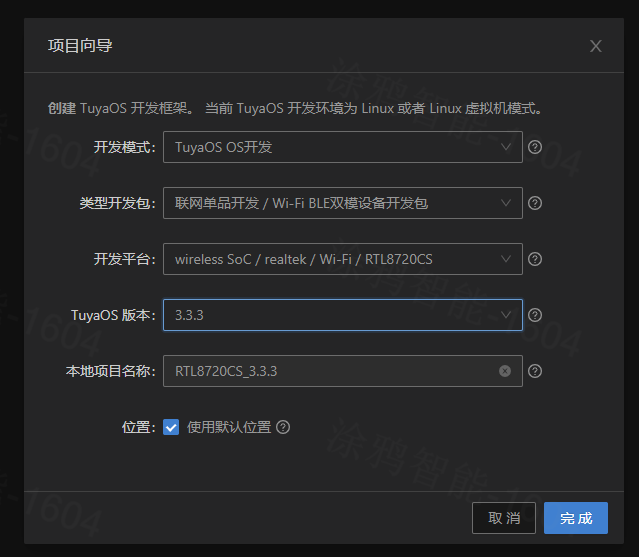Image resolution: width=639 pixels, height=557 pixels.
Task: Click the 项目向导 dialog title
Action: click(x=80, y=46)
